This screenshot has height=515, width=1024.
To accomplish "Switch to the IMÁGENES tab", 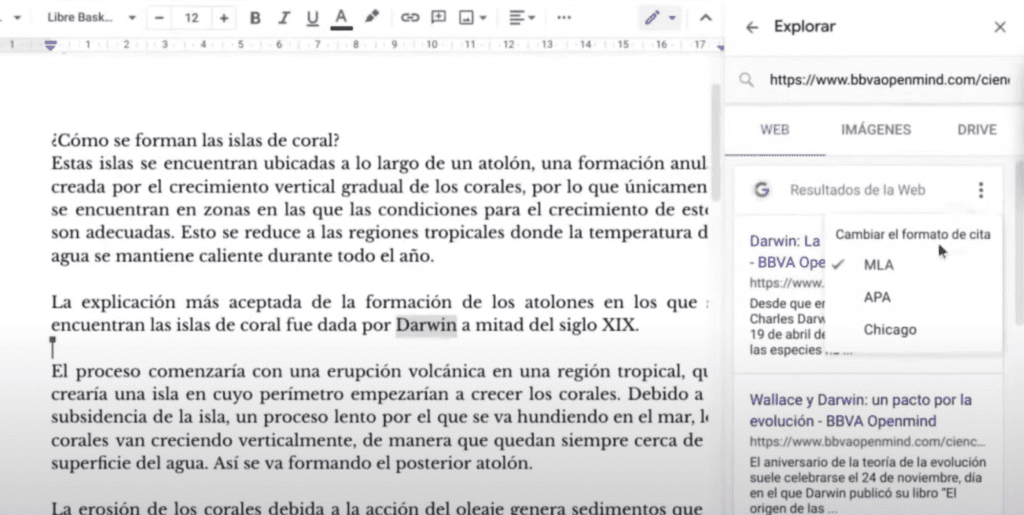I will coord(875,130).
